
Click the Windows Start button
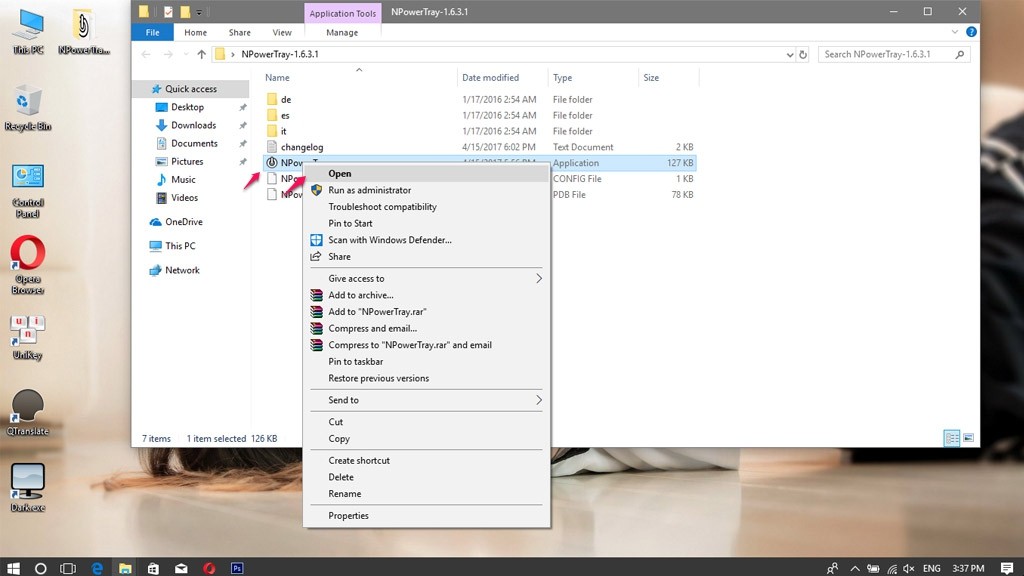pos(14,567)
